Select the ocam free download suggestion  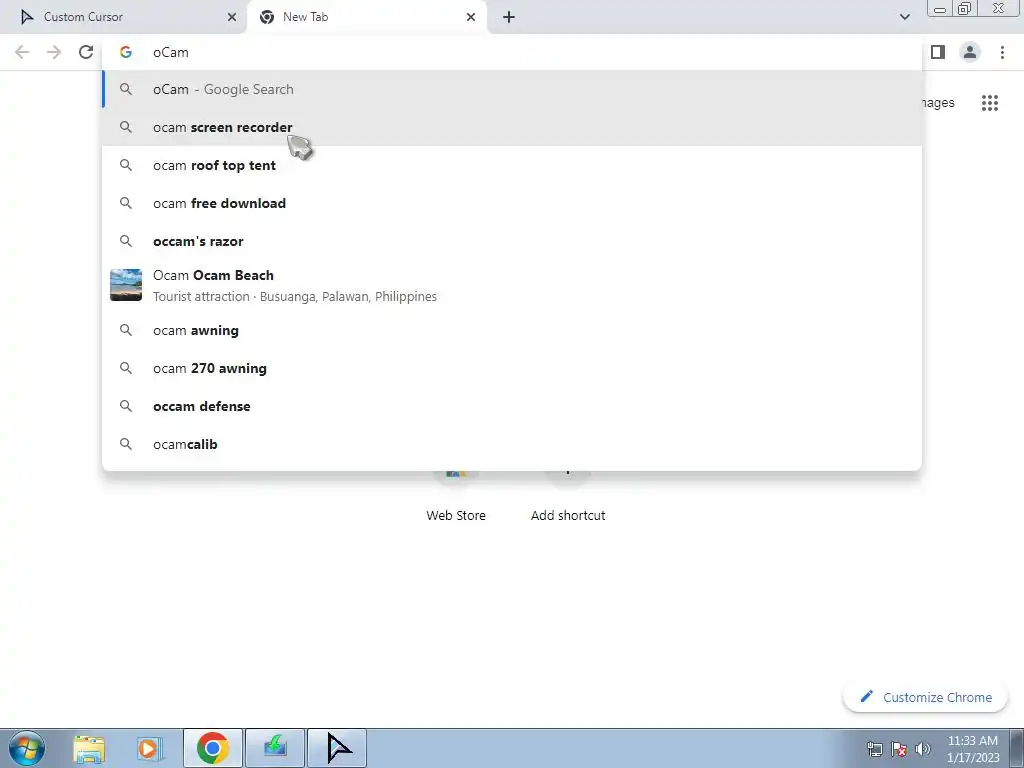[x=512, y=203]
